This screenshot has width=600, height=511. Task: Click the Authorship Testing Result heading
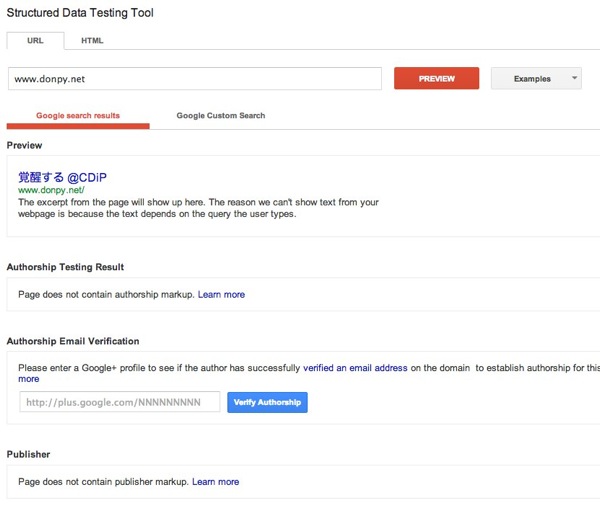(x=65, y=267)
